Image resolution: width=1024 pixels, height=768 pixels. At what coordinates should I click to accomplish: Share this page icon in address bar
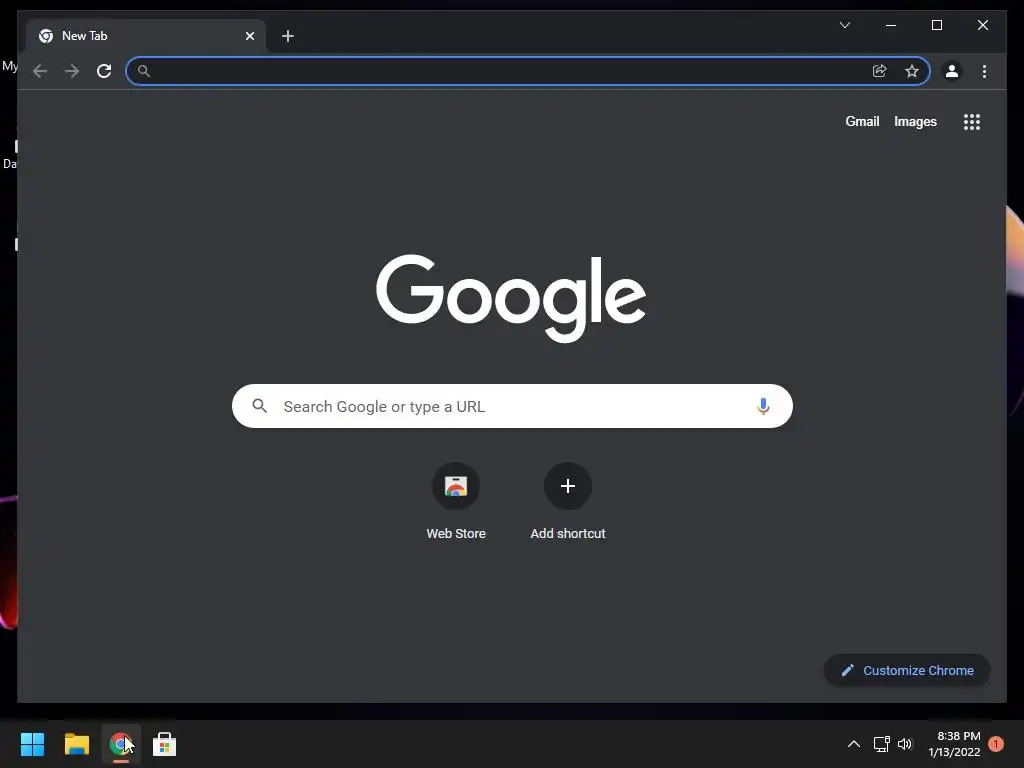pyautogui.click(x=880, y=71)
